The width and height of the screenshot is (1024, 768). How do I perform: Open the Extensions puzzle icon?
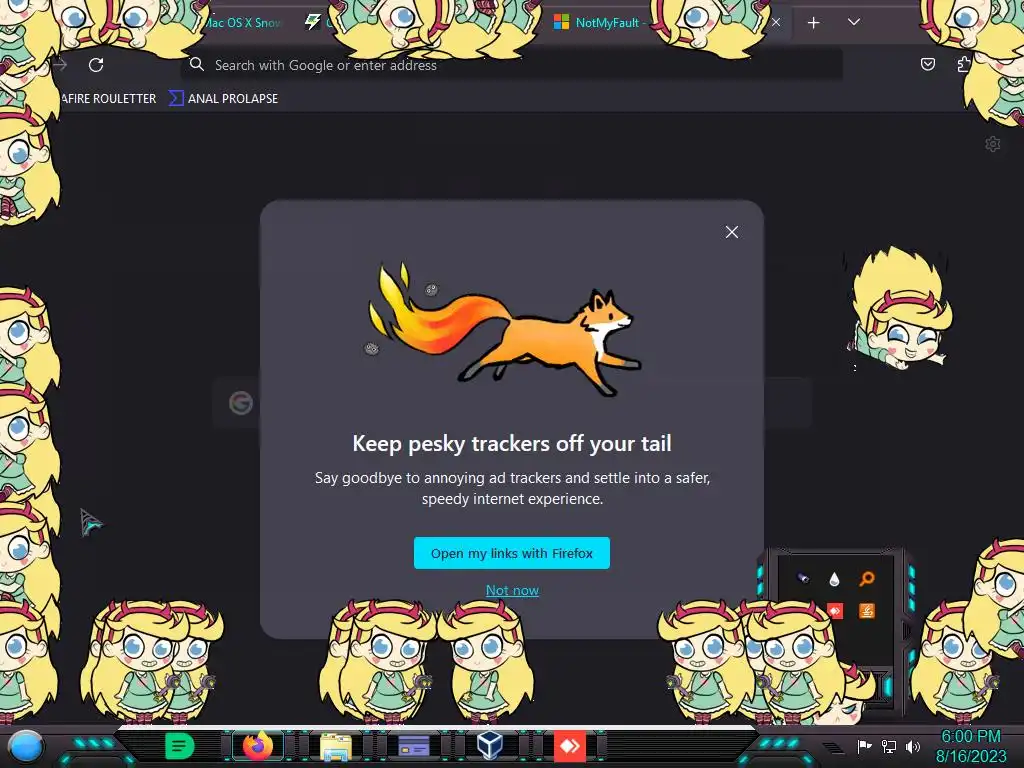coord(964,64)
